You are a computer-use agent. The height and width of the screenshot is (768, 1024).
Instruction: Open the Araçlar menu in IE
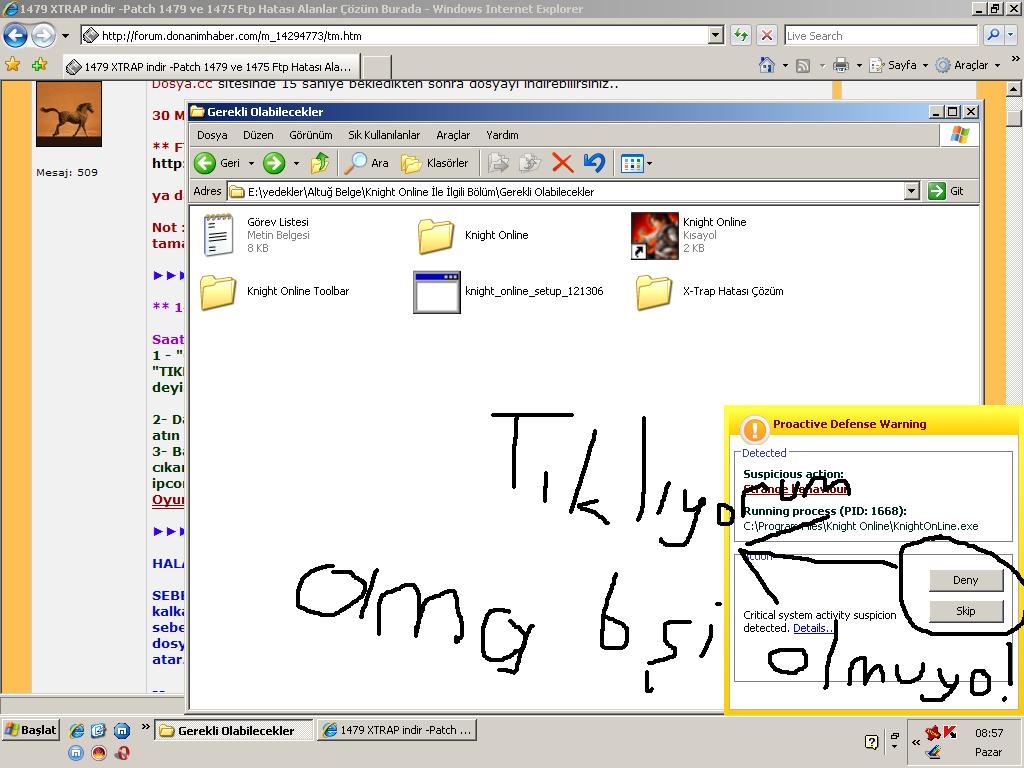(968, 65)
